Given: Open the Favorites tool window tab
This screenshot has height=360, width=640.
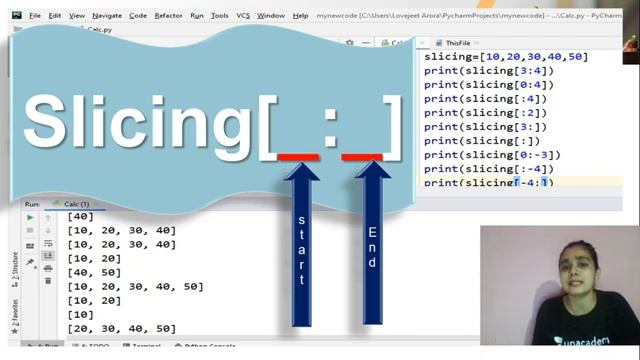Looking at the screenshot, I should coord(15,316).
